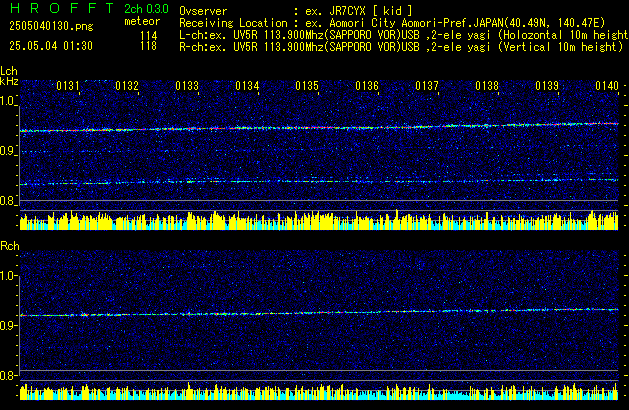This screenshot has width=629, height=410.
Task: Select the Rch 0.8 axis label
Action: [8, 376]
